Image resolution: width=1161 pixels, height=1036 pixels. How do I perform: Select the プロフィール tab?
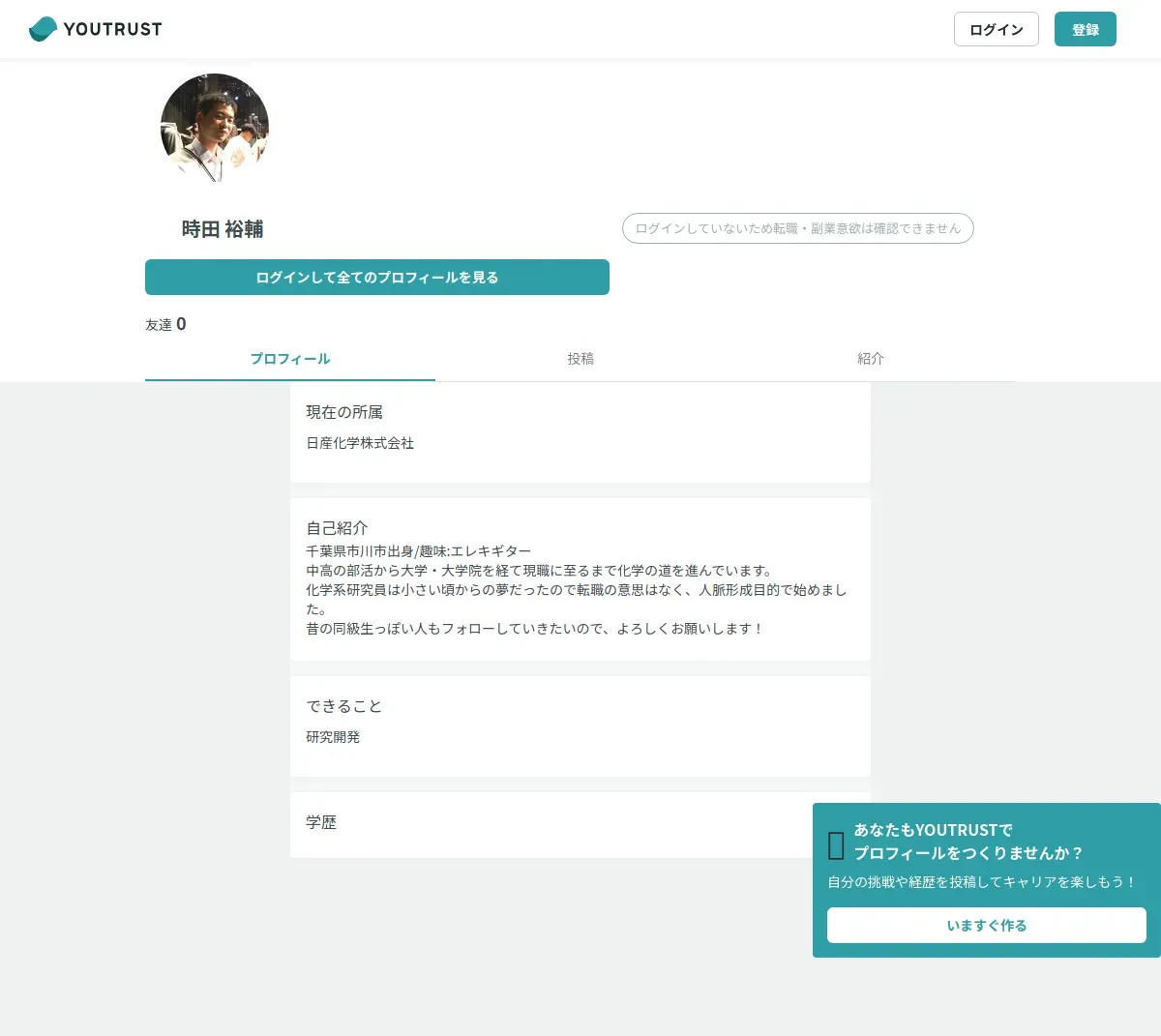290,359
